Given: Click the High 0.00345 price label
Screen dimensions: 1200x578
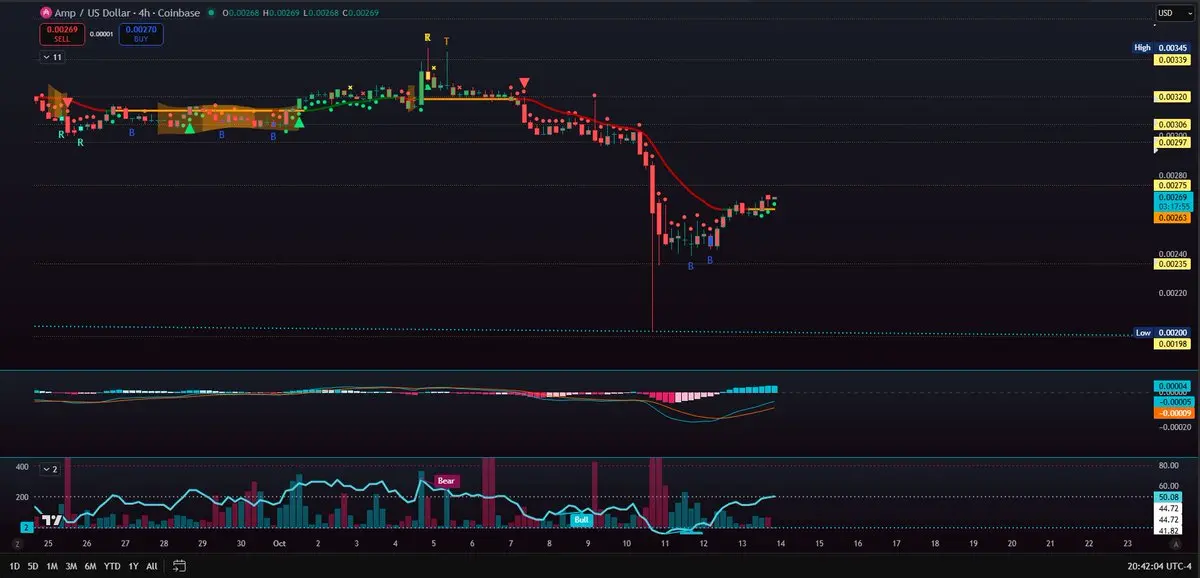Looking at the screenshot, I should click(x=1161, y=47).
